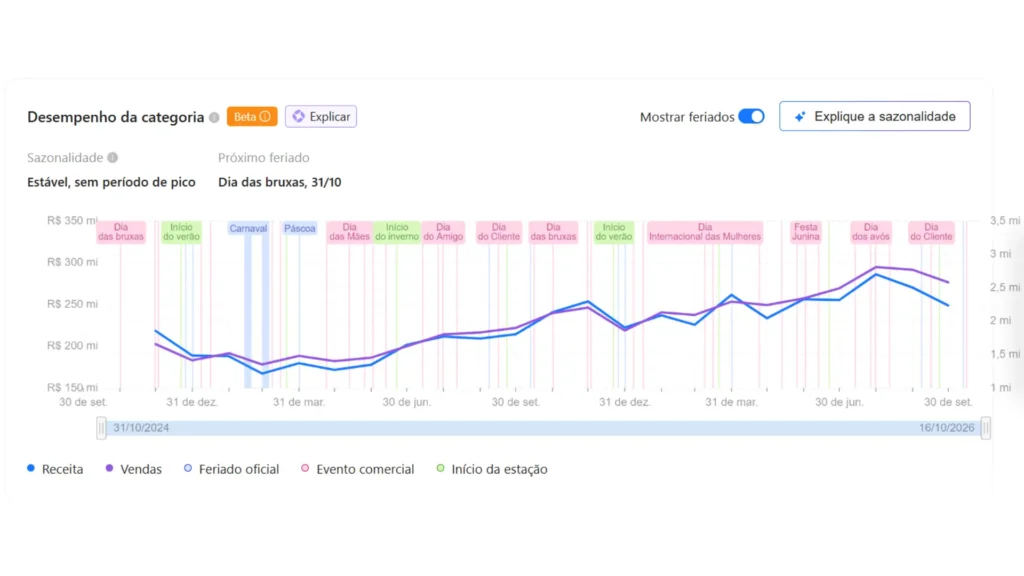The width and height of the screenshot is (1024, 576).
Task: Click the Dia das Mães event marker
Action: pos(349,232)
